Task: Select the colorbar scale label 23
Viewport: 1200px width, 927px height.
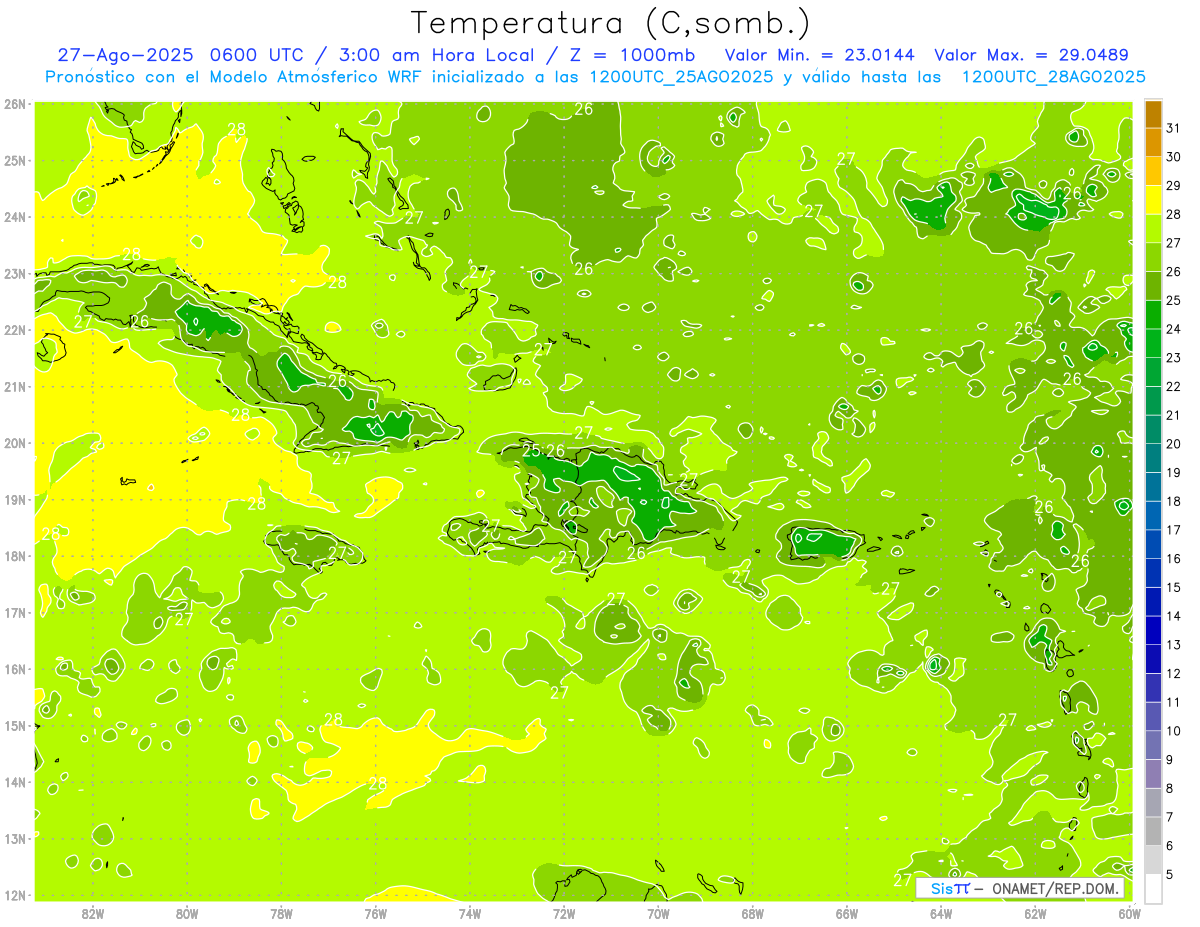Action: 1174,358
